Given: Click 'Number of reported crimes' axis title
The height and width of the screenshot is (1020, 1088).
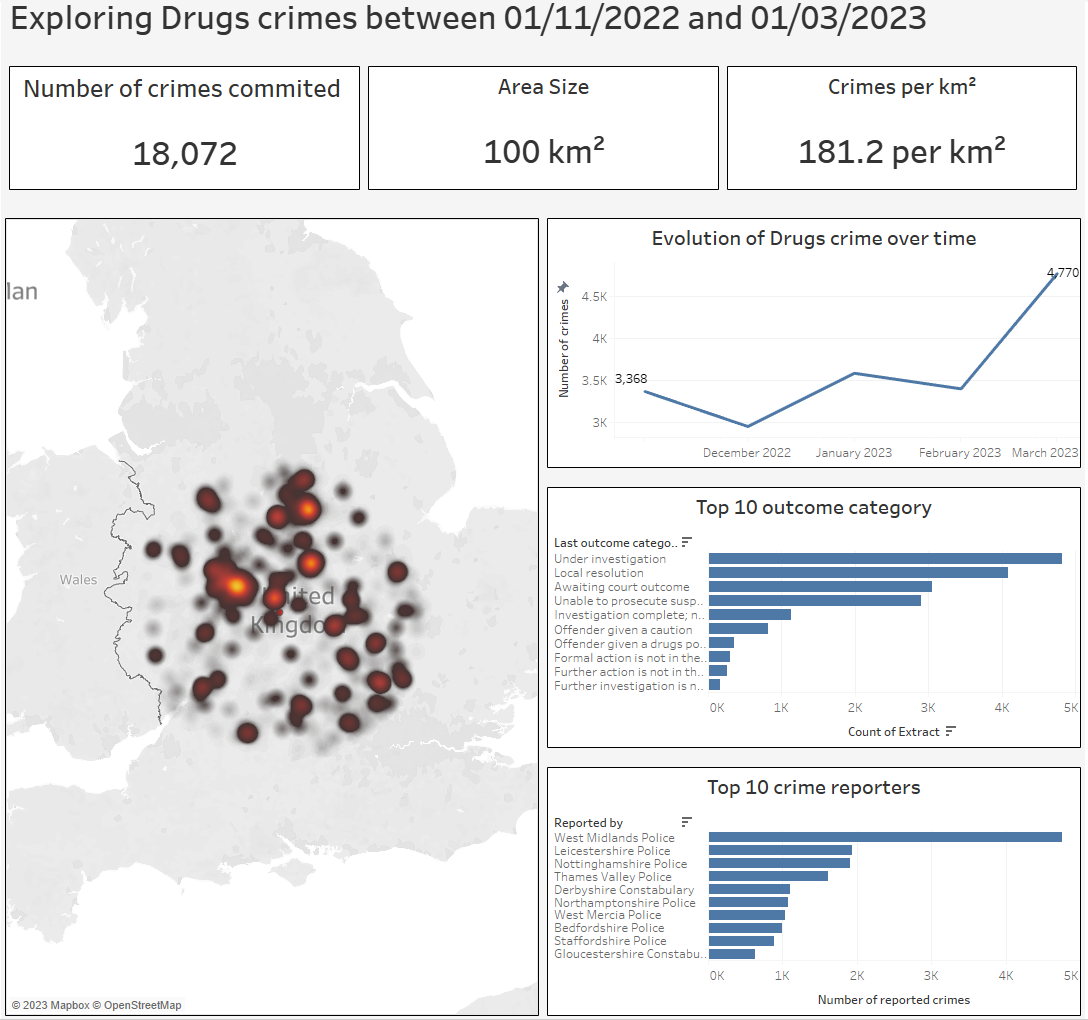Looking at the screenshot, I should click(894, 1000).
